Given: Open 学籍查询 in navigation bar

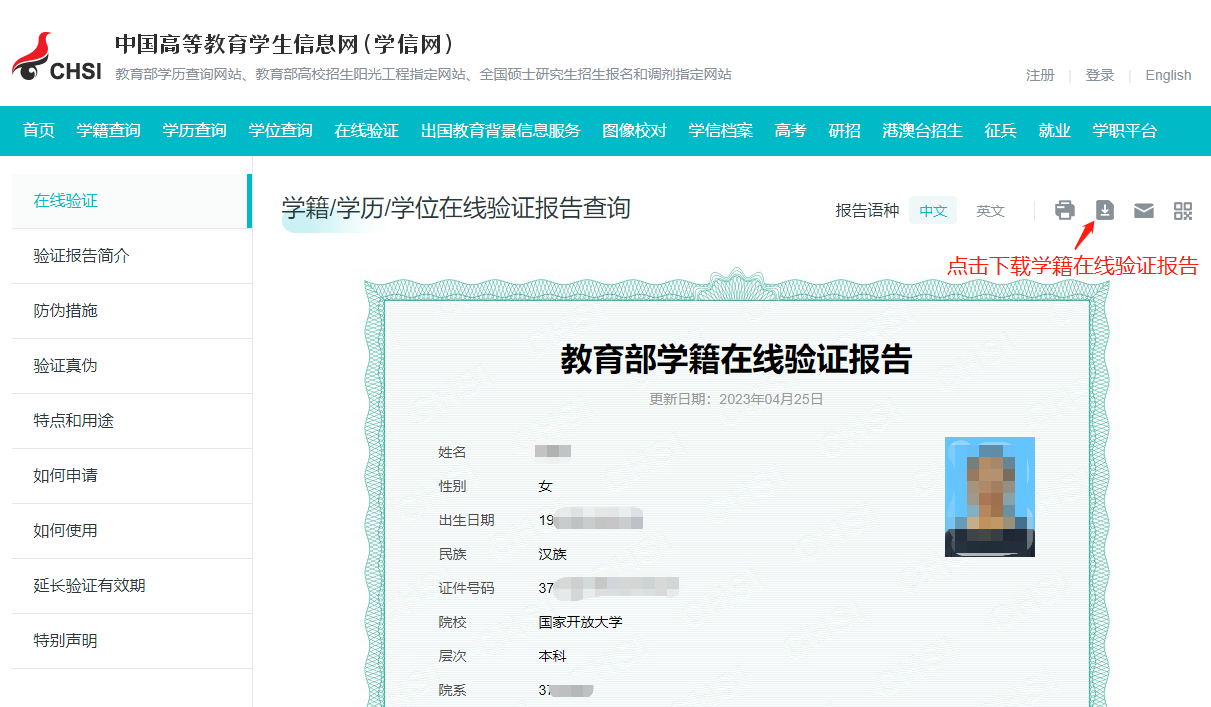Looking at the screenshot, I should tap(109, 131).
